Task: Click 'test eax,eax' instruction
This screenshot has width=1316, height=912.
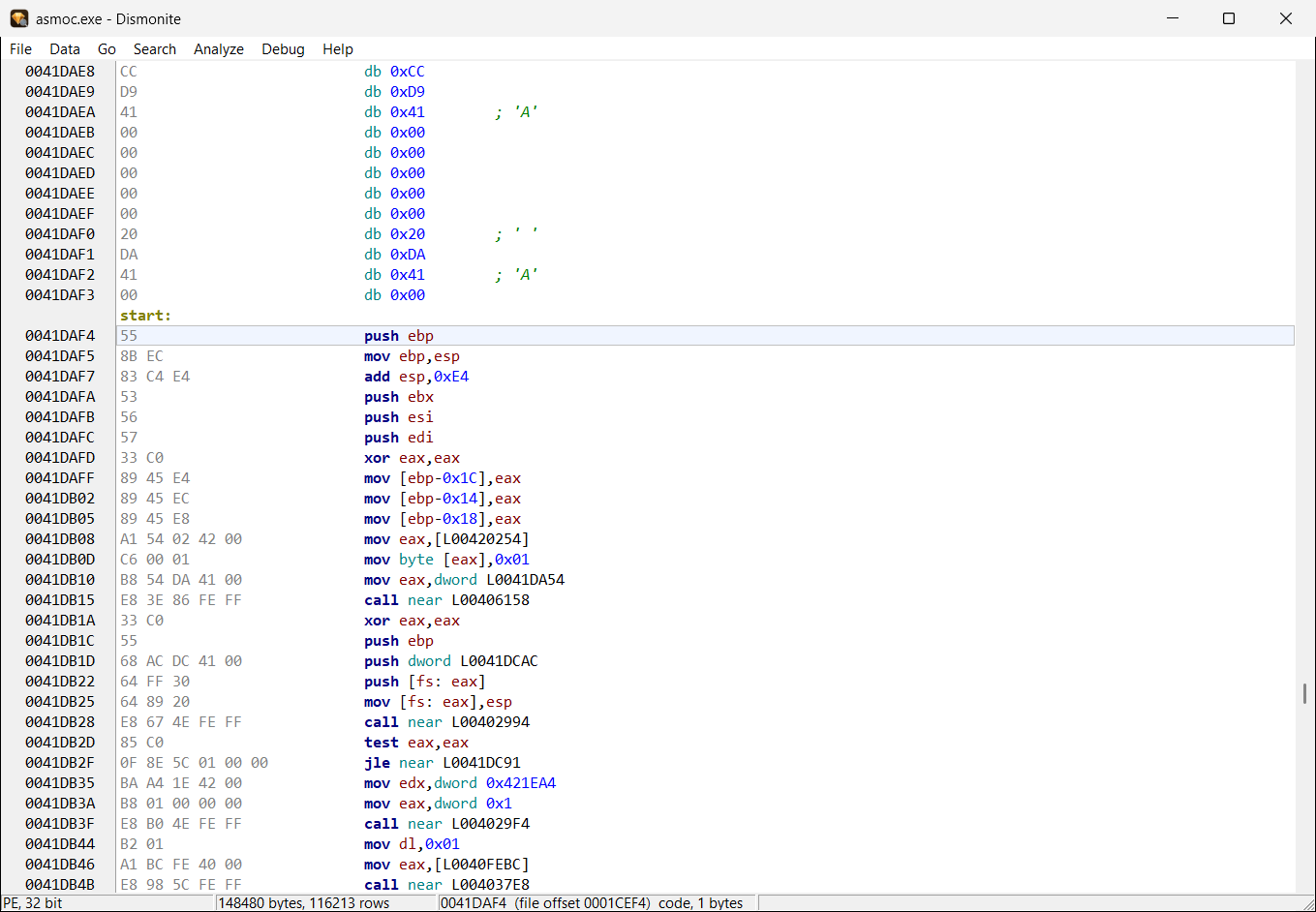Action: coord(416,743)
